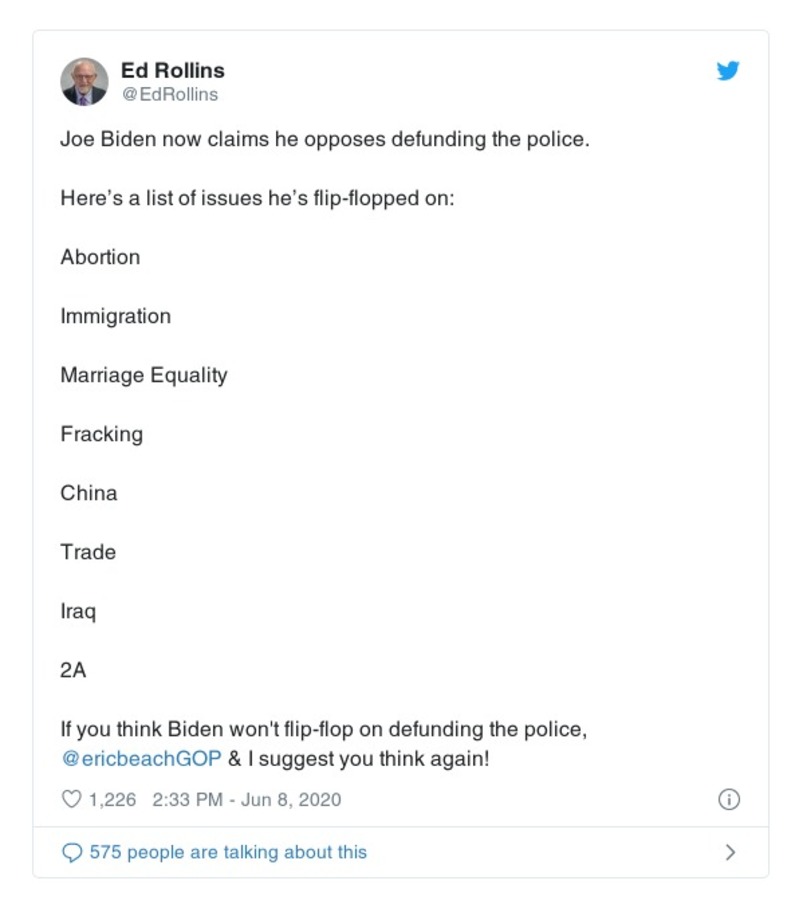Expand the conversation with the right chevron
This screenshot has height=912, width=799.
730,853
